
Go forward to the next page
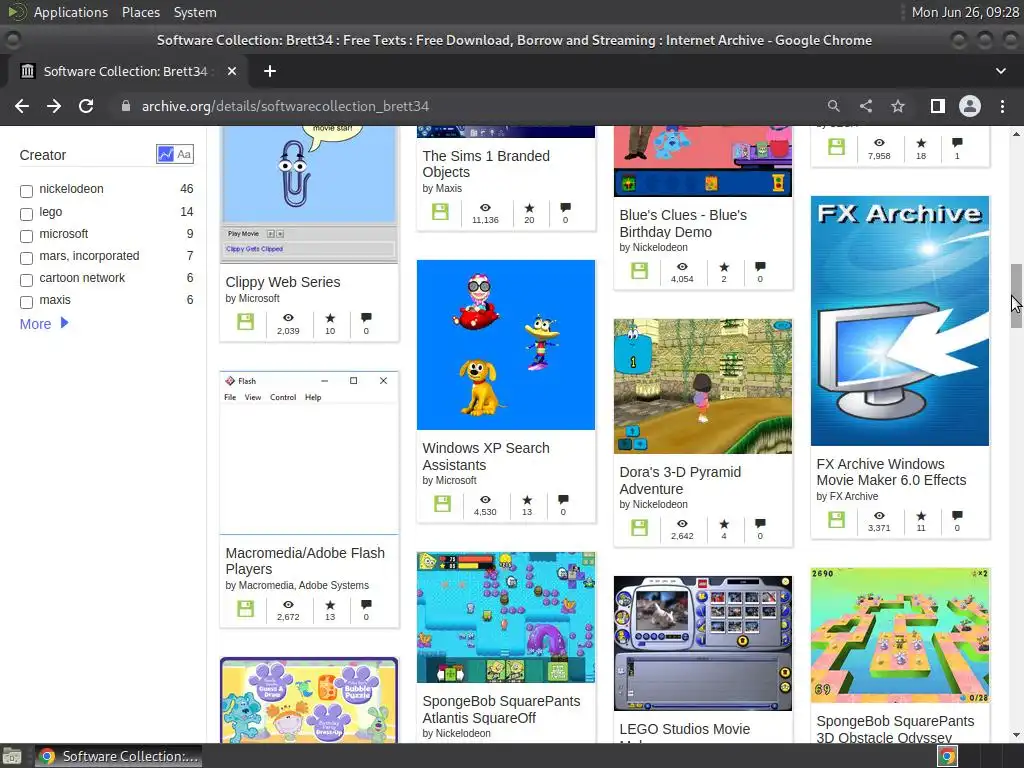pyautogui.click(x=54, y=106)
